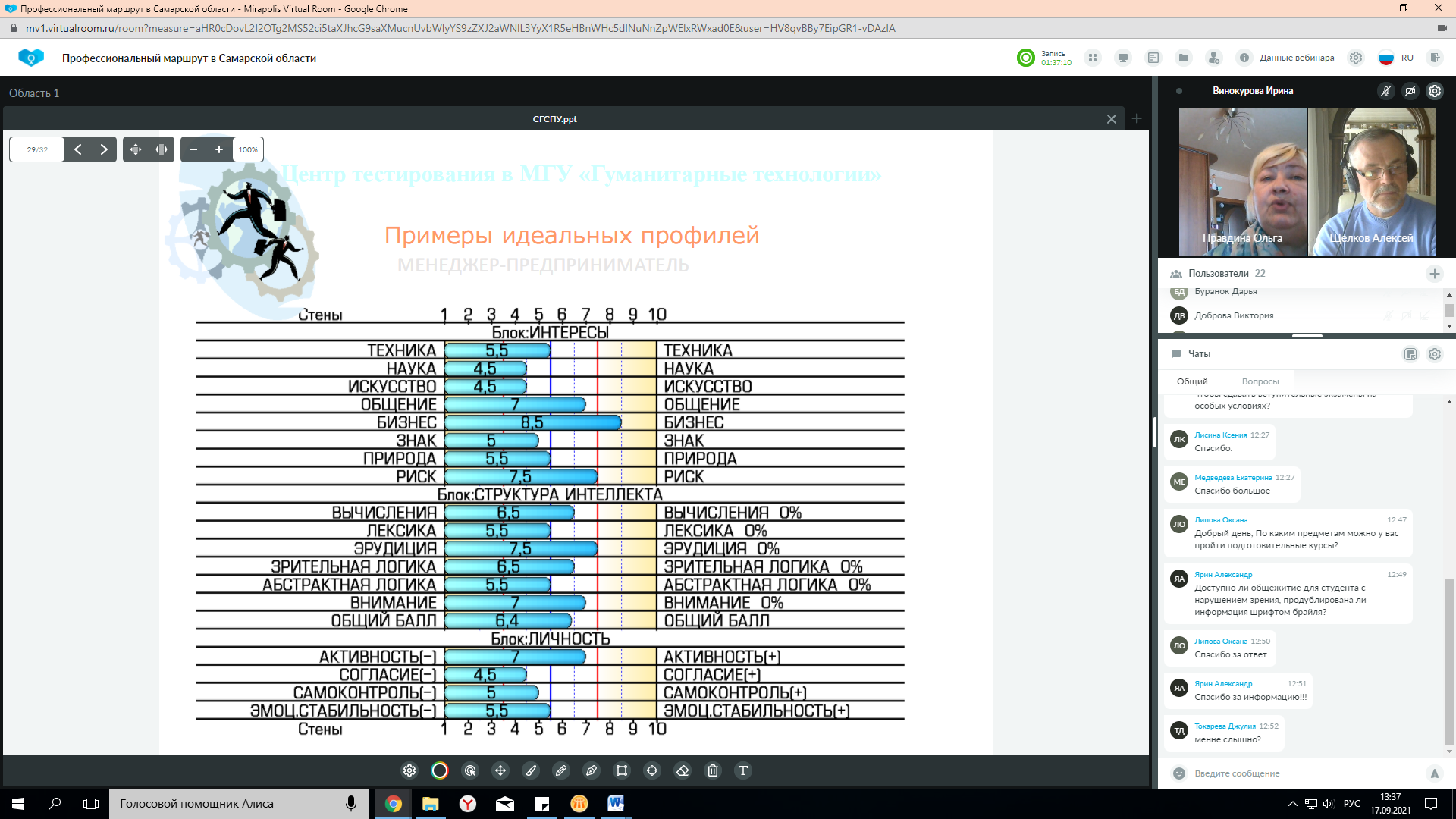The width and height of the screenshot is (1456, 819).
Task: Open the files folder icon
Action: pos(1184,58)
